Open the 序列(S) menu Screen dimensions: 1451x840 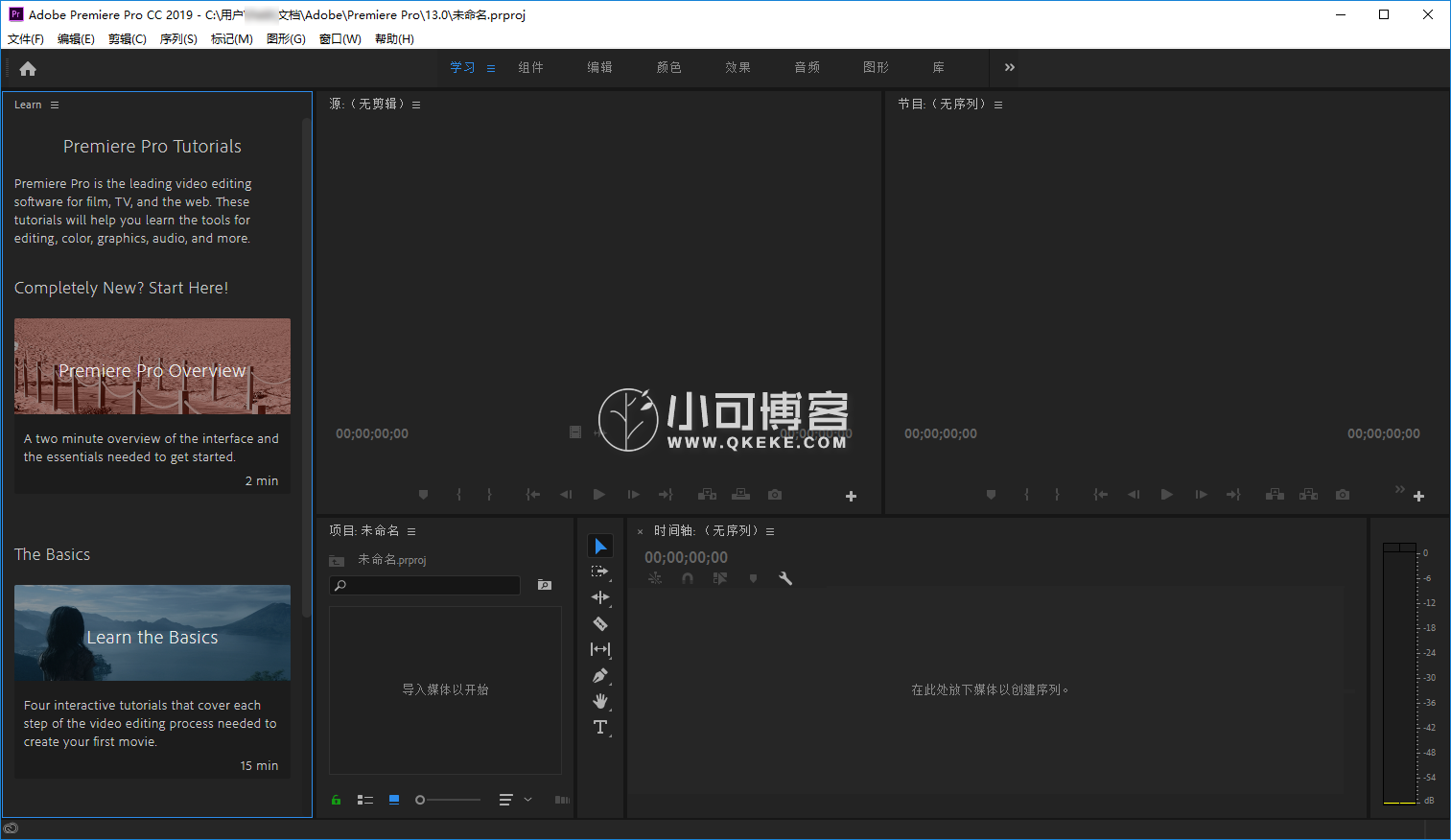coord(178,39)
